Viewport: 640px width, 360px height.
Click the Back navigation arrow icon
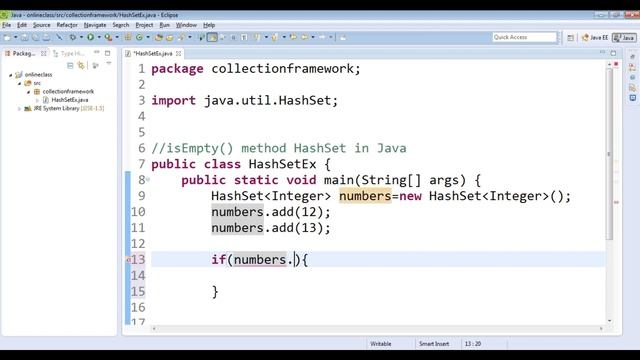(x=304, y=37)
